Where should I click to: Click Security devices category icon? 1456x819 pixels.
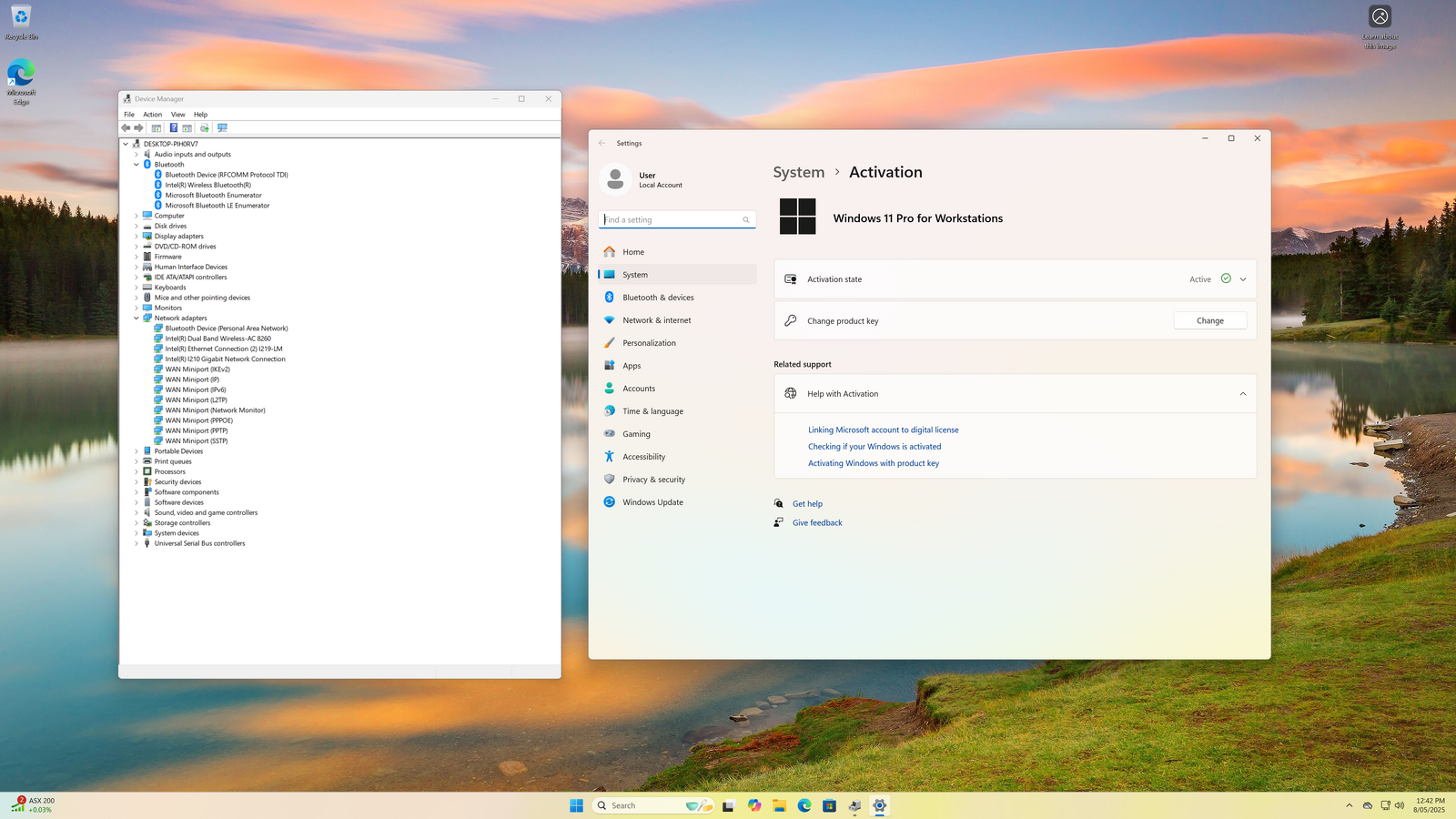pyautogui.click(x=147, y=482)
